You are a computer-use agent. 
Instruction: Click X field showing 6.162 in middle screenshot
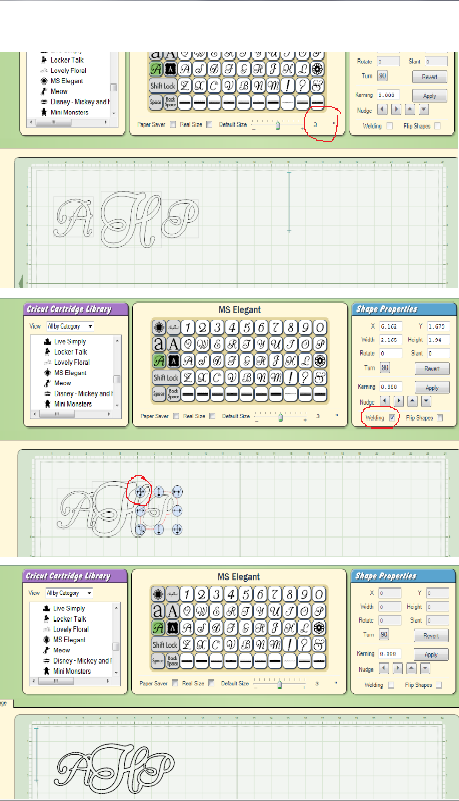[x=391, y=326]
